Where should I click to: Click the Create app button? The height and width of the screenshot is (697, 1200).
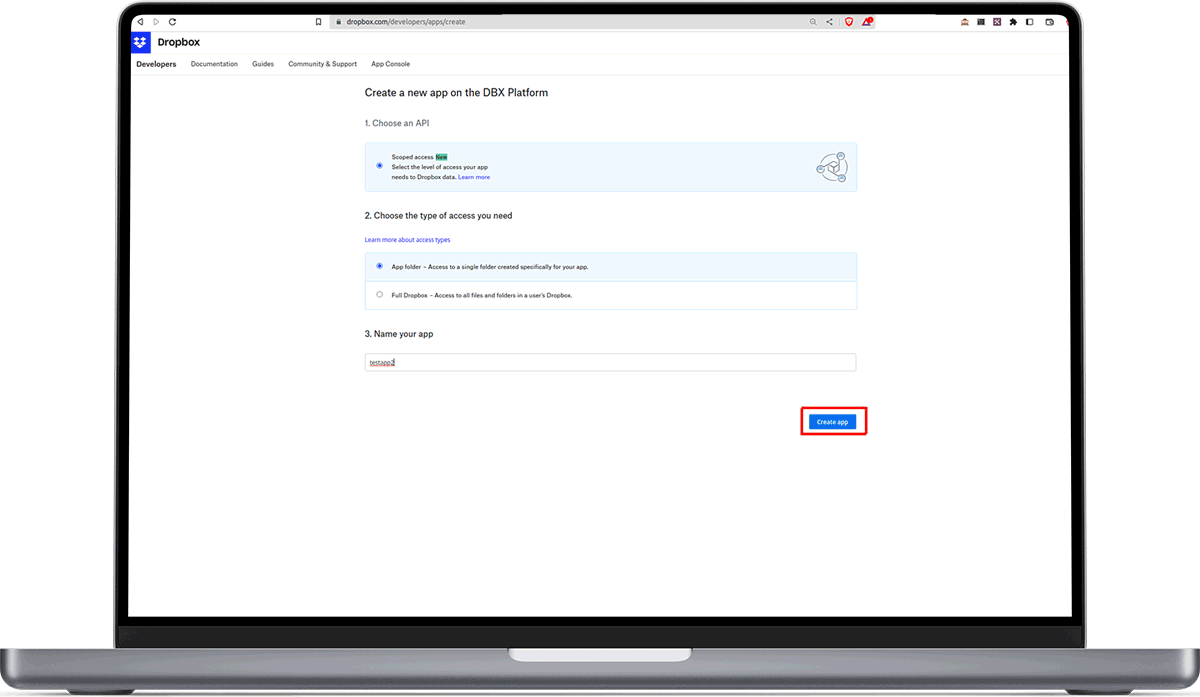coord(832,422)
